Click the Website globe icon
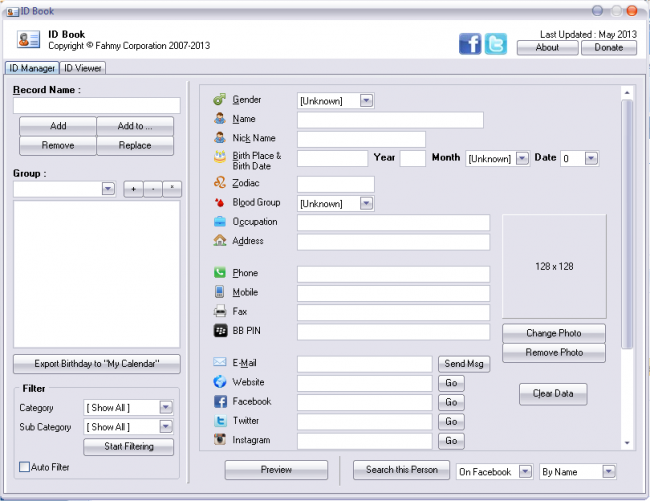 220,382
